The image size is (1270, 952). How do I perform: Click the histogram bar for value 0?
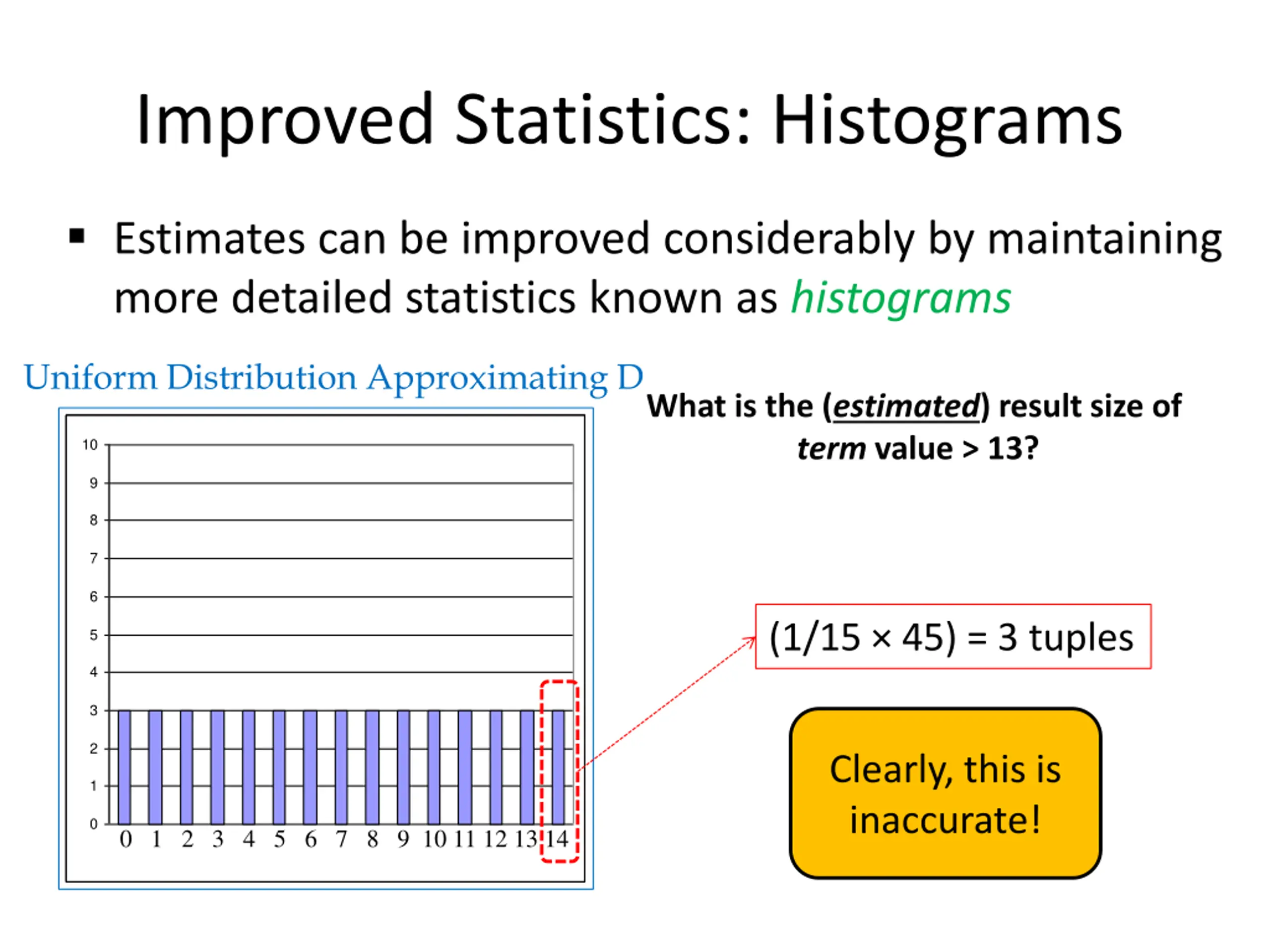click(125, 767)
